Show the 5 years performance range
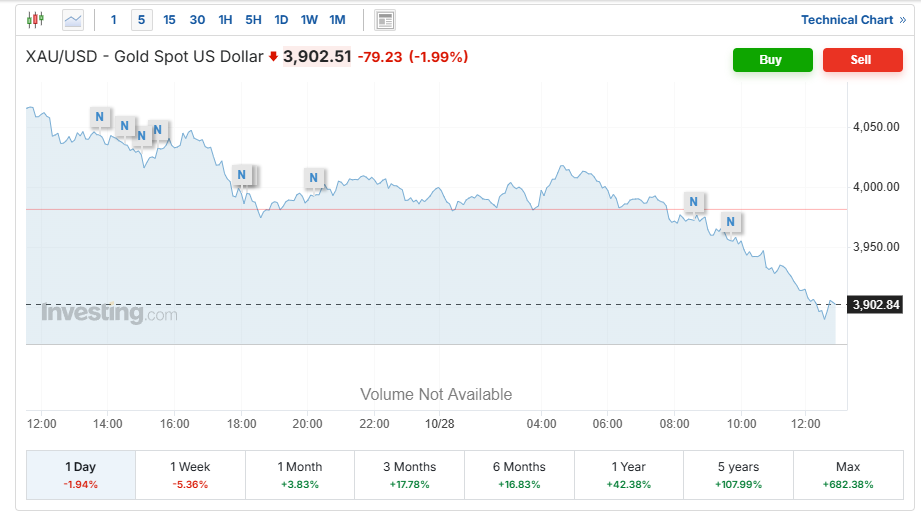The width and height of the screenshot is (921, 523). pyautogui.click(x=738, y=474)
